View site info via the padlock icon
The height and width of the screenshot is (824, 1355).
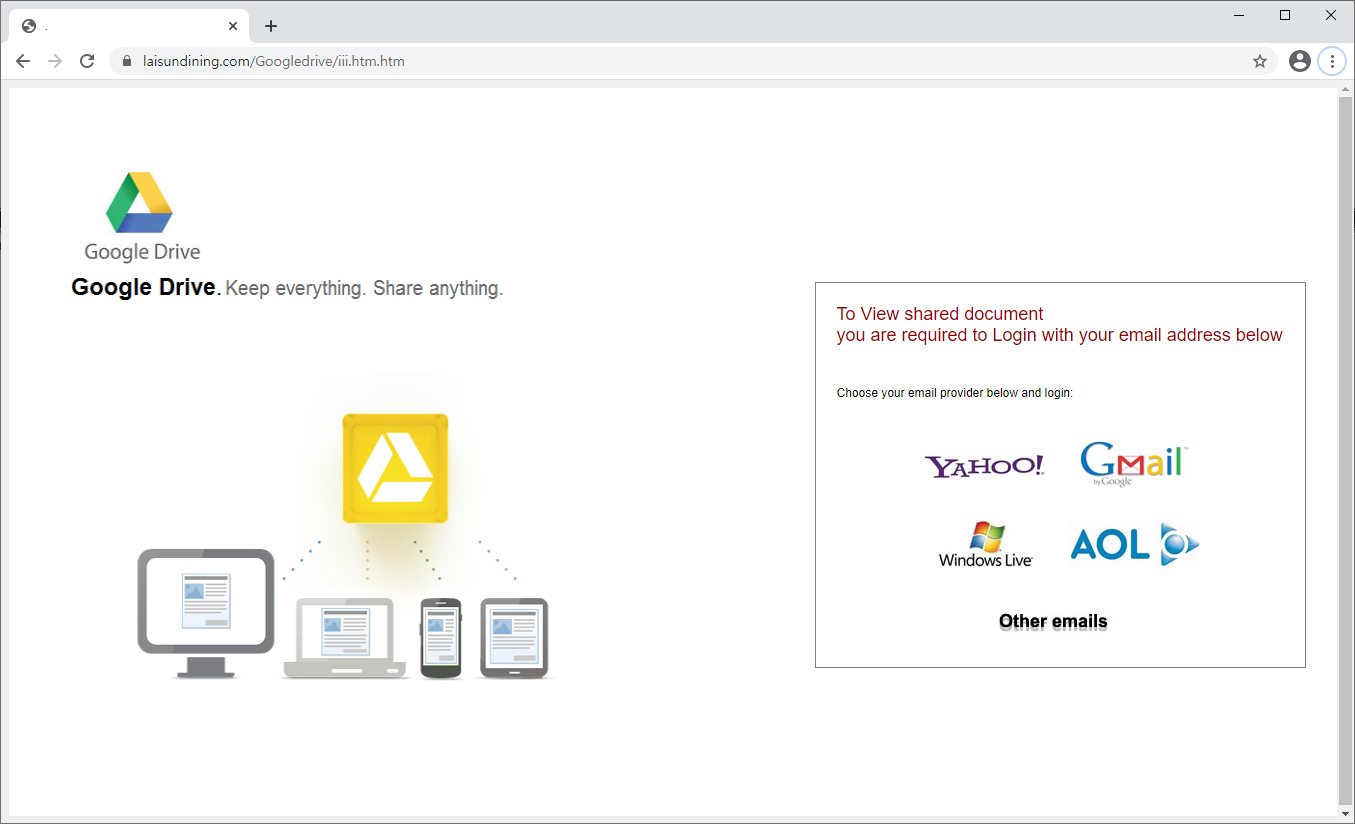click(127, 61)
